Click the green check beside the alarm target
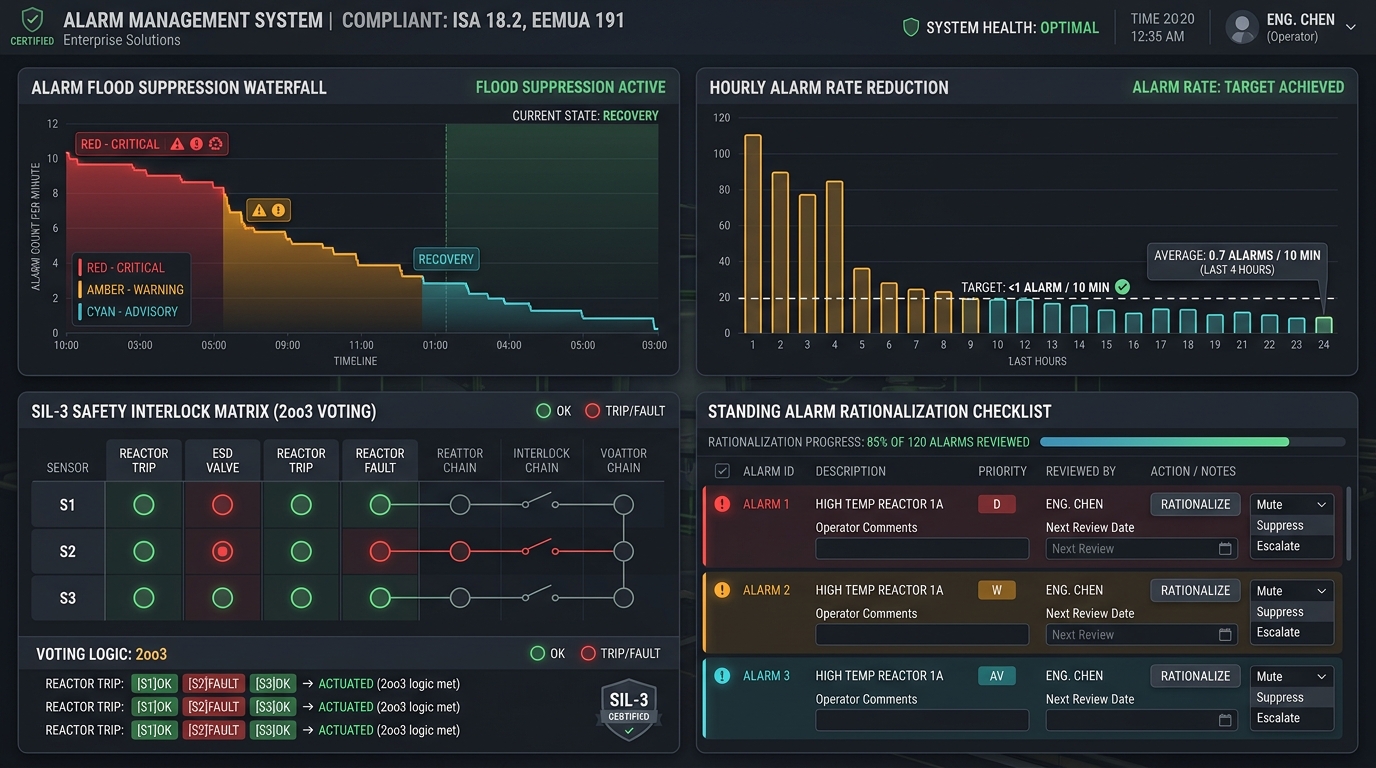This screenshot has width=1376, height=768. [1123, 287]
